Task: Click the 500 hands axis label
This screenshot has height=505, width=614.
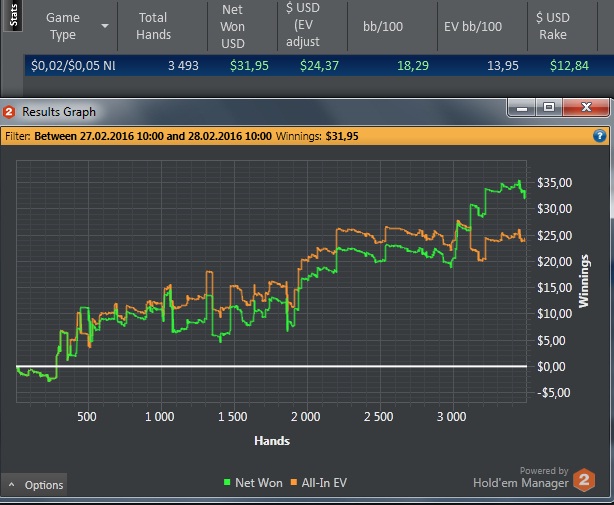Action: (87, 417)
